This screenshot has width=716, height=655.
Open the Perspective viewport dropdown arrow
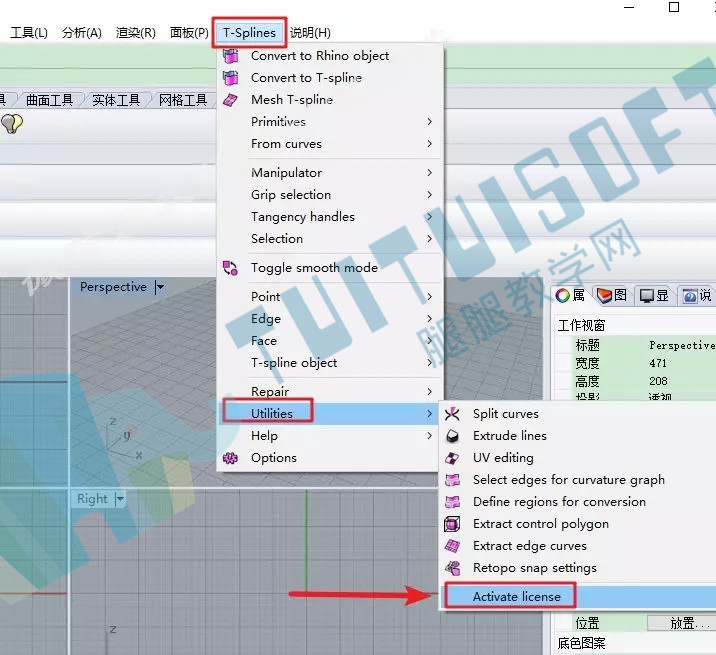159,287
